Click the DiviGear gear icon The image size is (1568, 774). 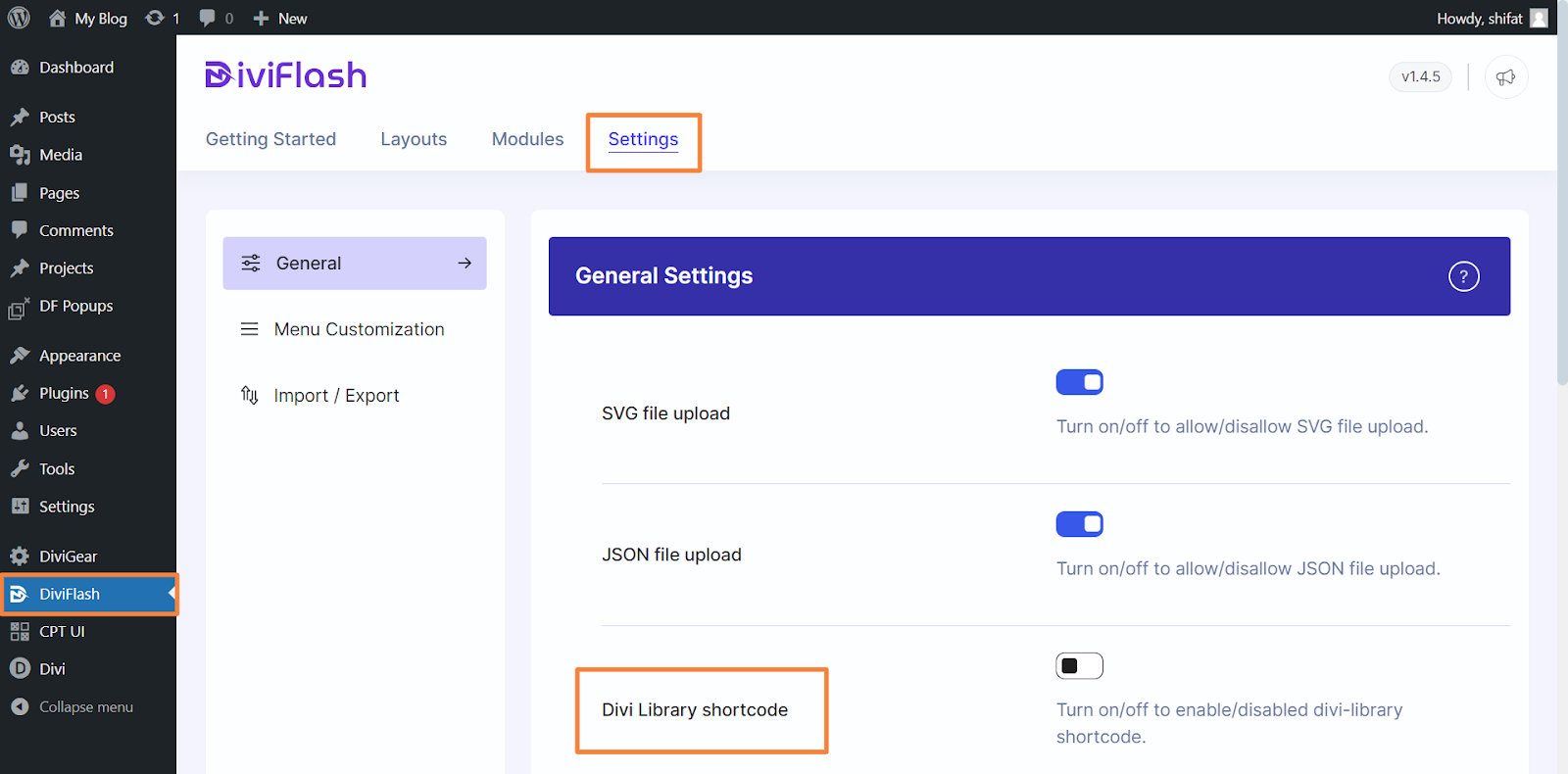[20, 556]
